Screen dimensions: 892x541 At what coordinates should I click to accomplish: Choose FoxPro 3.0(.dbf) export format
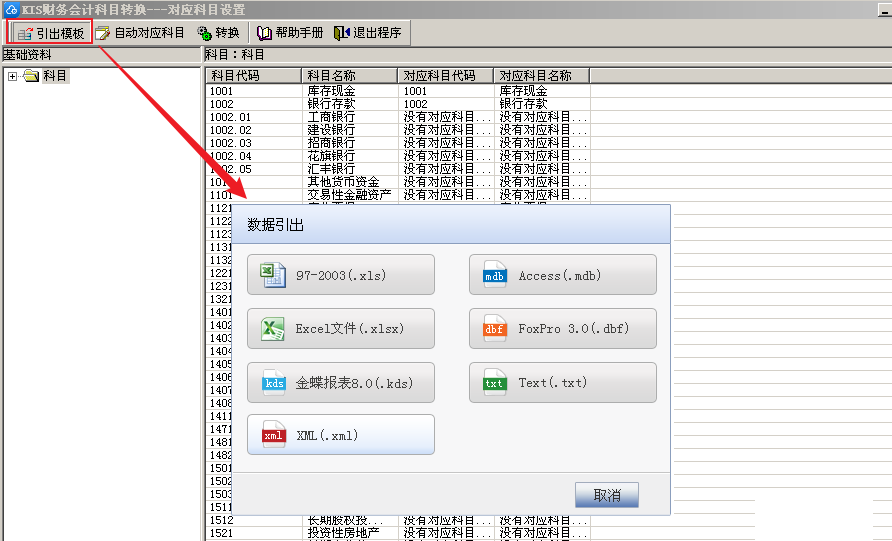click(562, 328)
